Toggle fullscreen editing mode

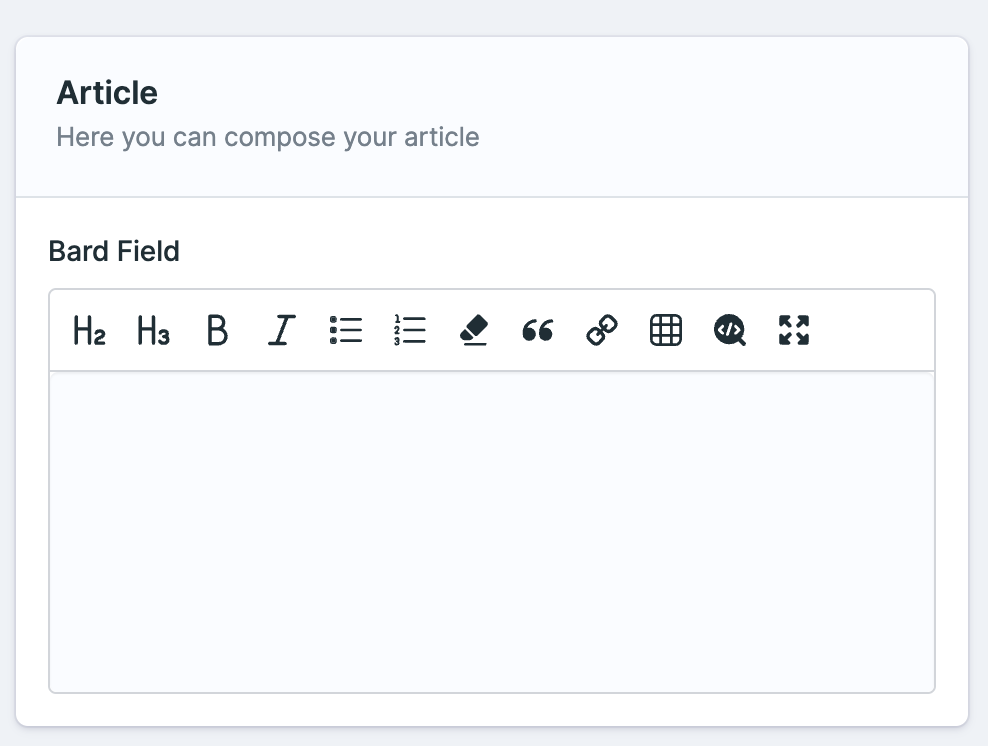pos(793,330)
